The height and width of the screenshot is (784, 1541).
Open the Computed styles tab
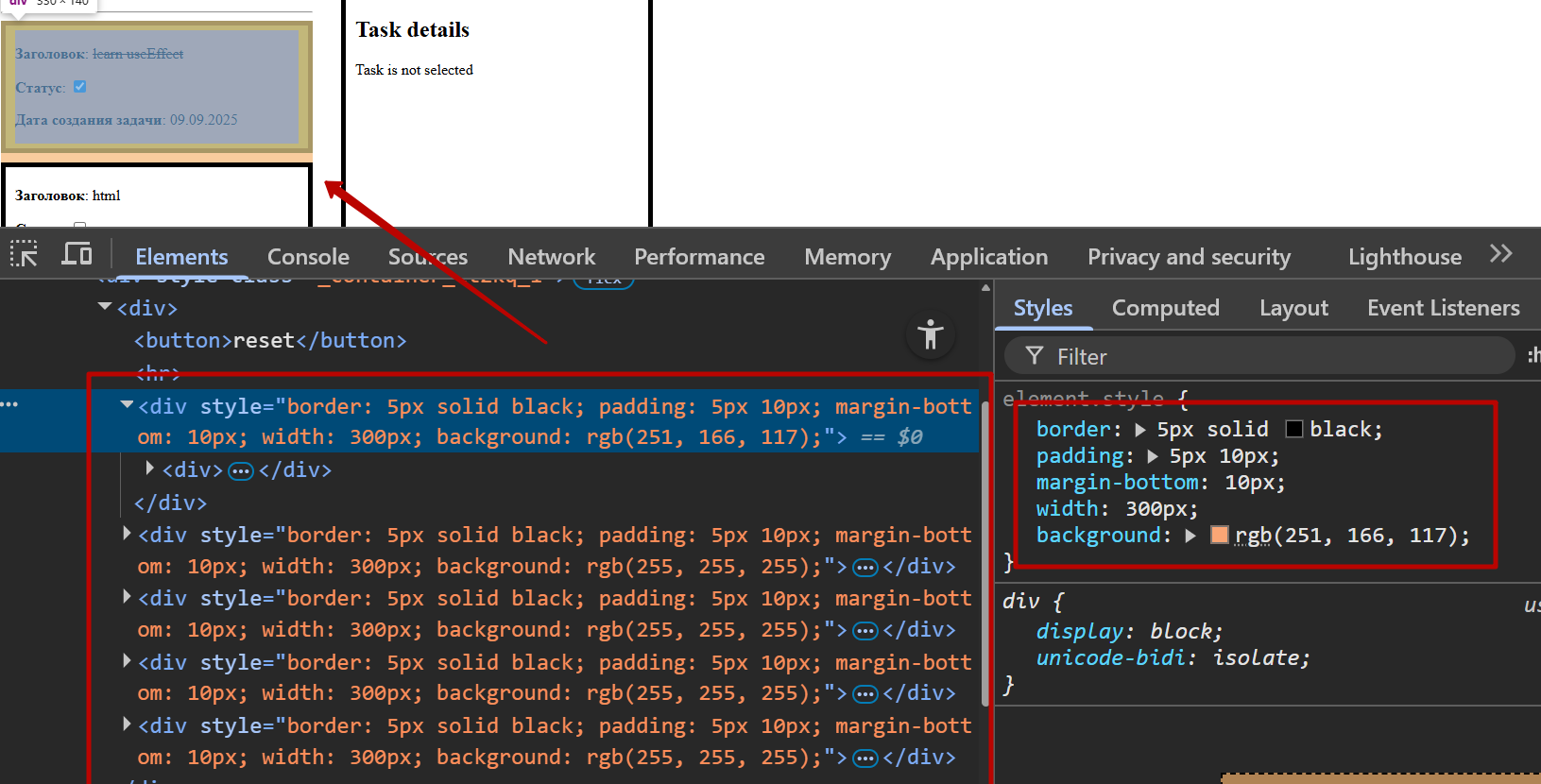click(1165, 308)
